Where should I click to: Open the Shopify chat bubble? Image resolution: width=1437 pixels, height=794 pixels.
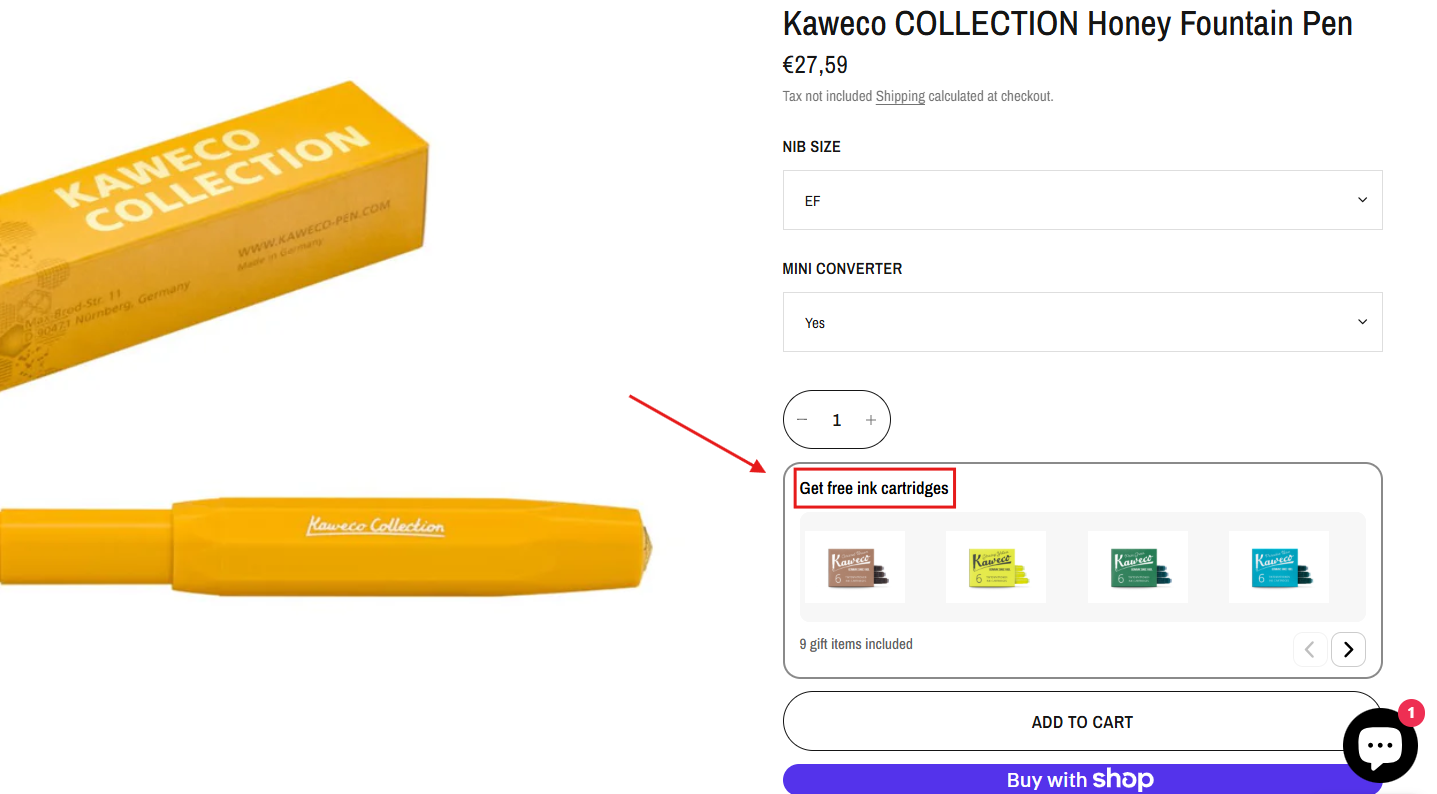(x=1380, y=745)
